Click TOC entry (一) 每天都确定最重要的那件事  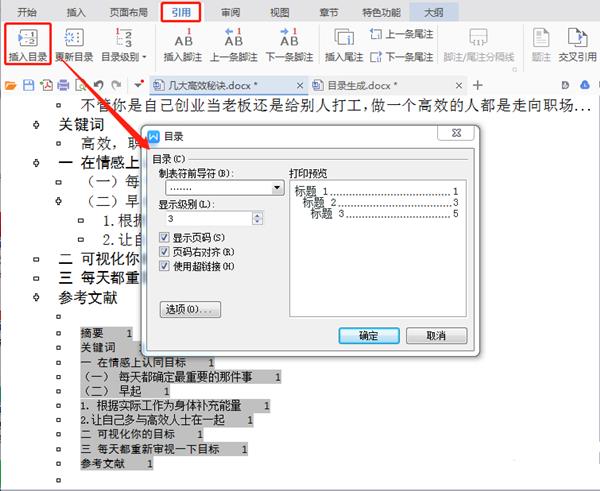tap(181, 377)
